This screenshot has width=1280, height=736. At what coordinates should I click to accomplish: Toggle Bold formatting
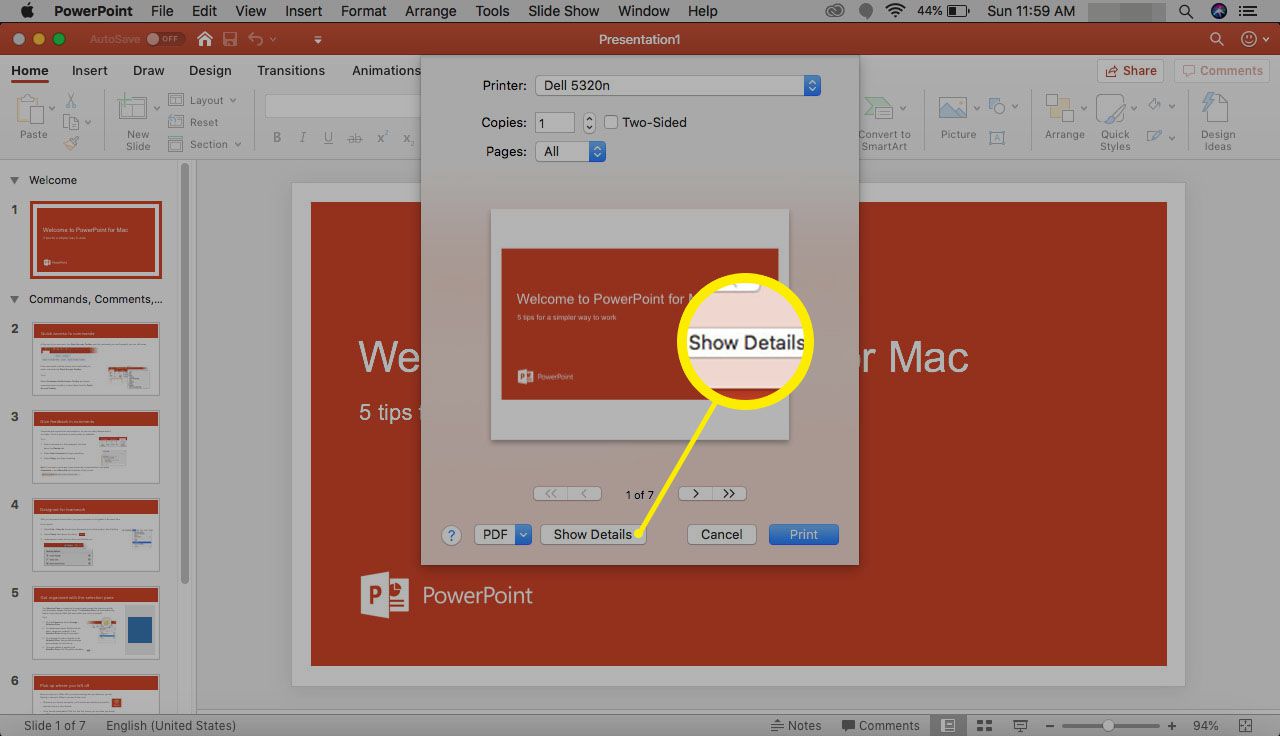click(277, 138)
